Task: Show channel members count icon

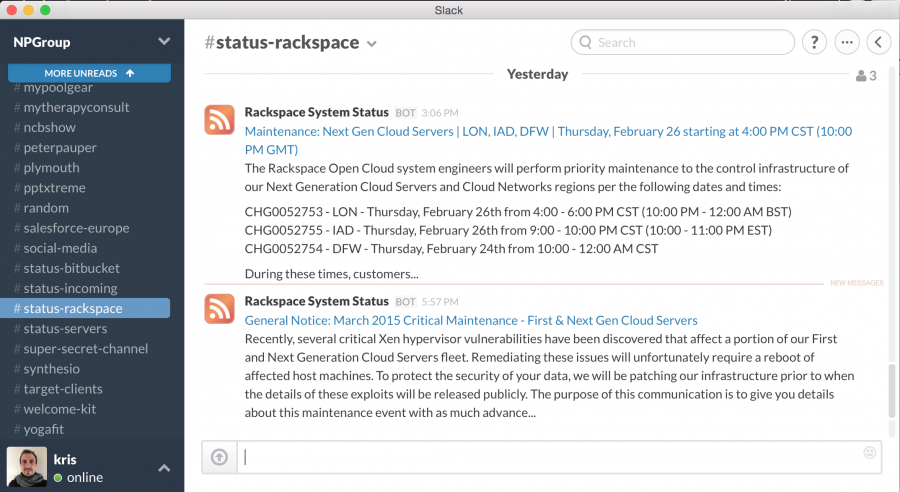Action: click(x=866, y=75)
